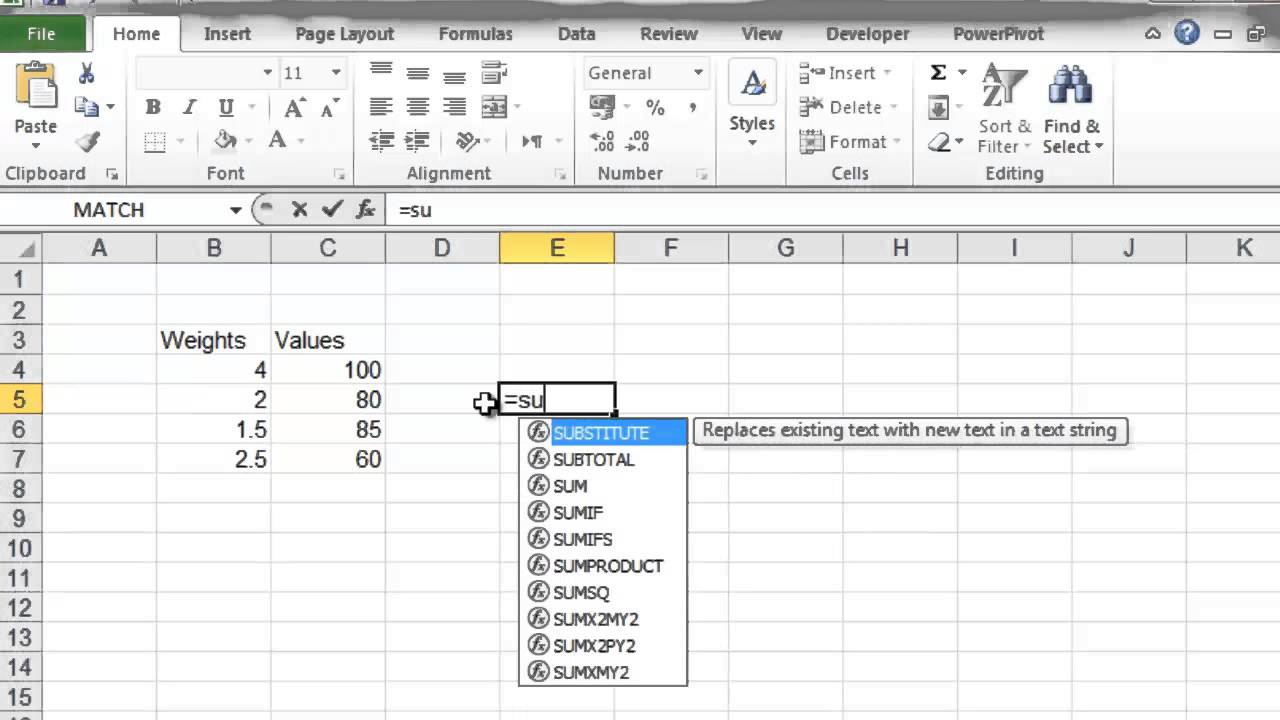Click the Help question mark icon
The width and height of the screenshot is (1280, 720).
coord(1187,33)
